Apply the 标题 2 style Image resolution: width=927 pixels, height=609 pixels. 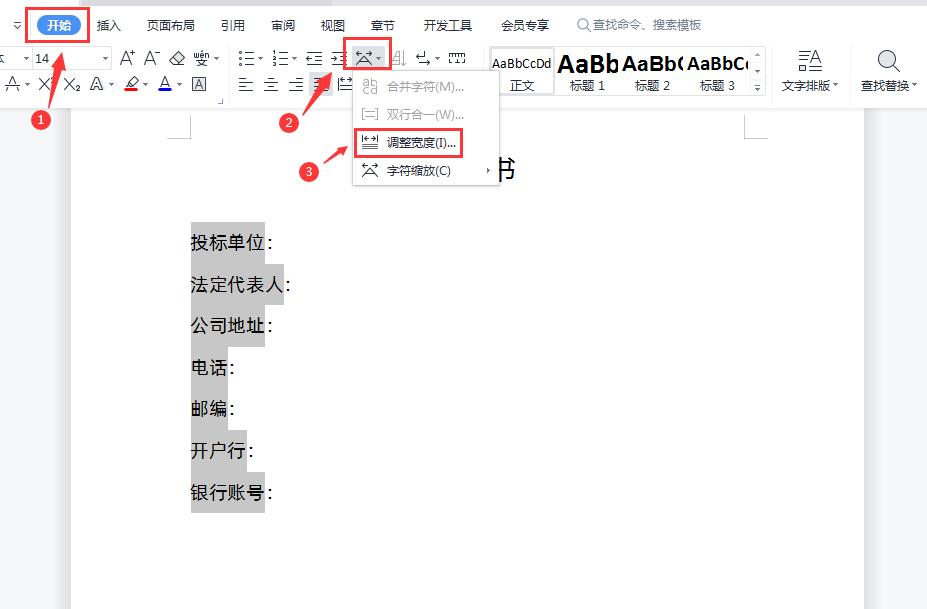pos(653,72)
